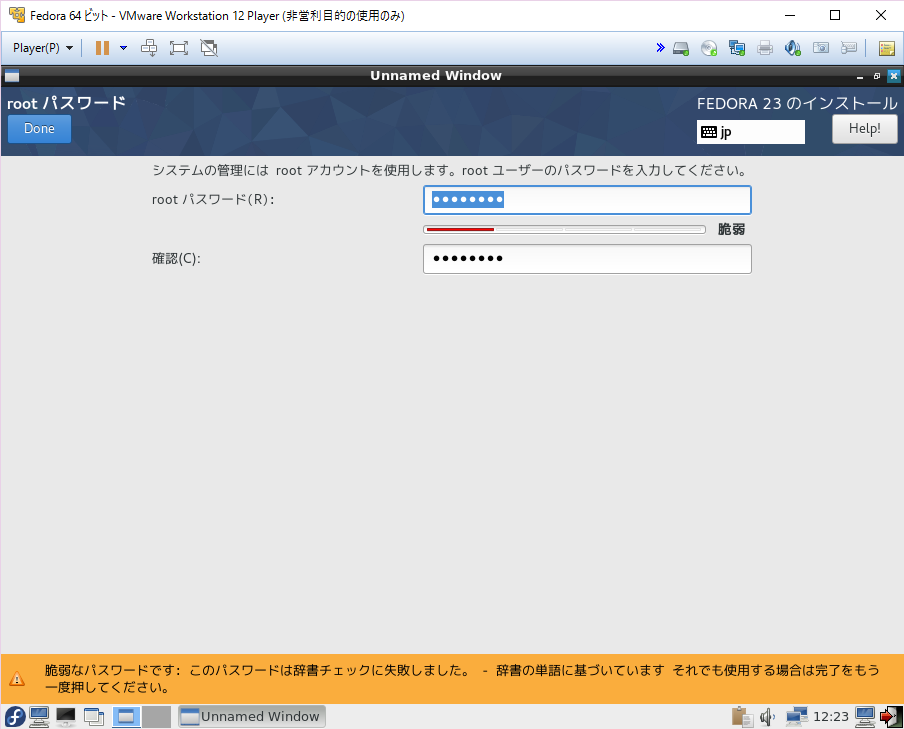Focus the root パスワード input field
Viewport: 904px width, 729px height.
click(x=587, y=199)
